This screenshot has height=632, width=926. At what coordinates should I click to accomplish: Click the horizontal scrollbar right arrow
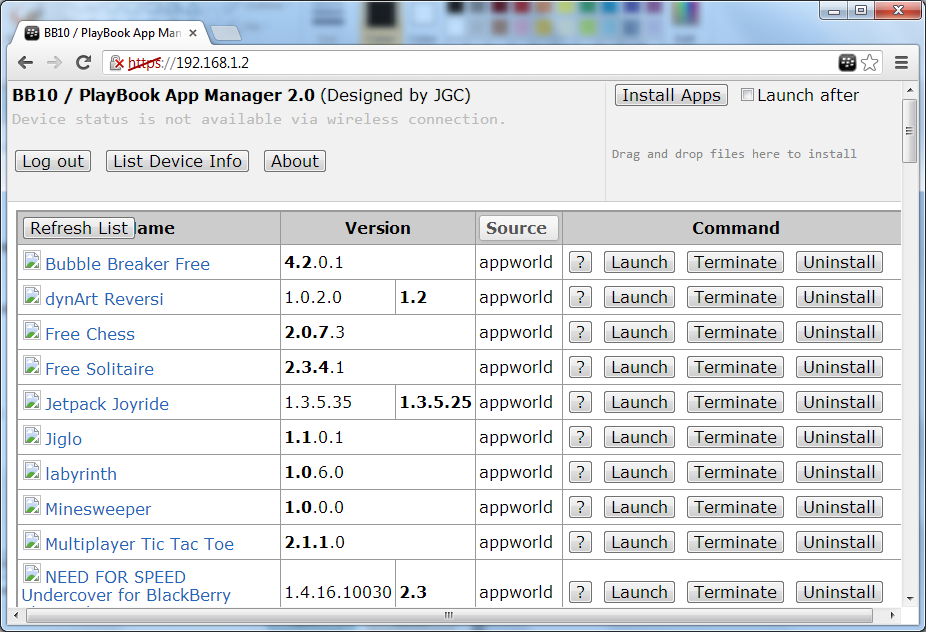tap(892, 615)
